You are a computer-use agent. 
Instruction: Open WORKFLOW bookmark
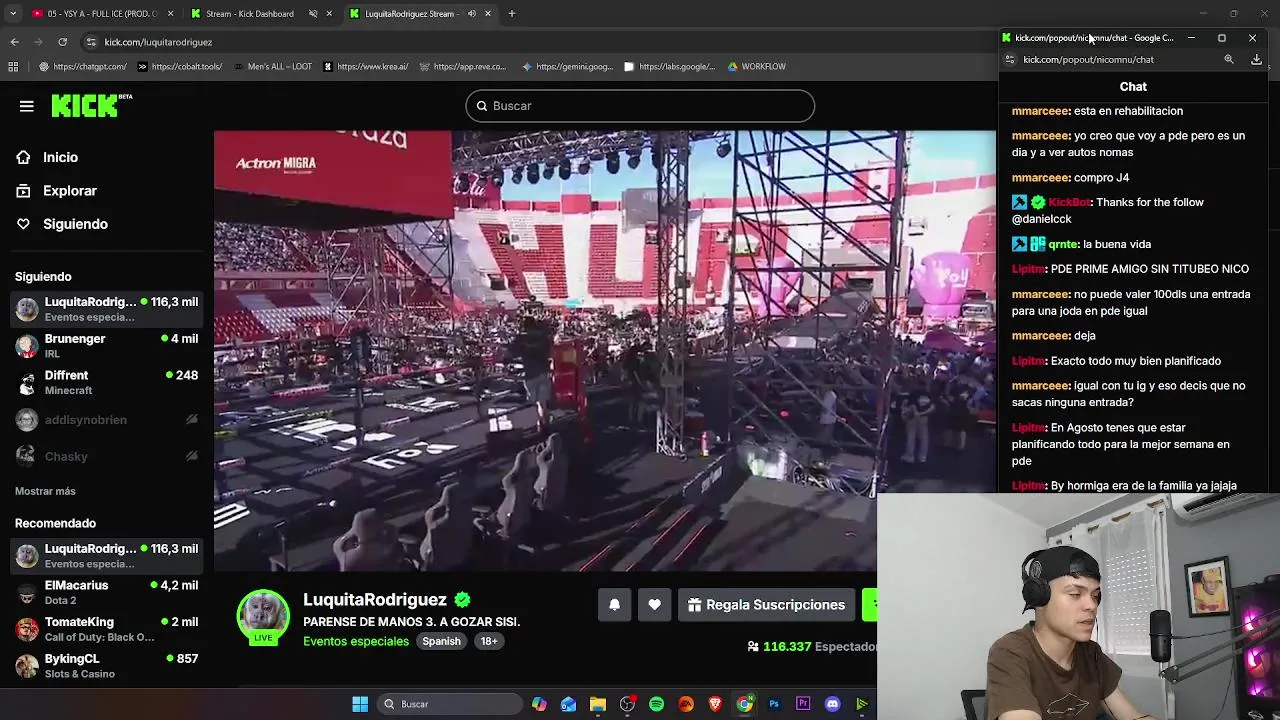756,67
